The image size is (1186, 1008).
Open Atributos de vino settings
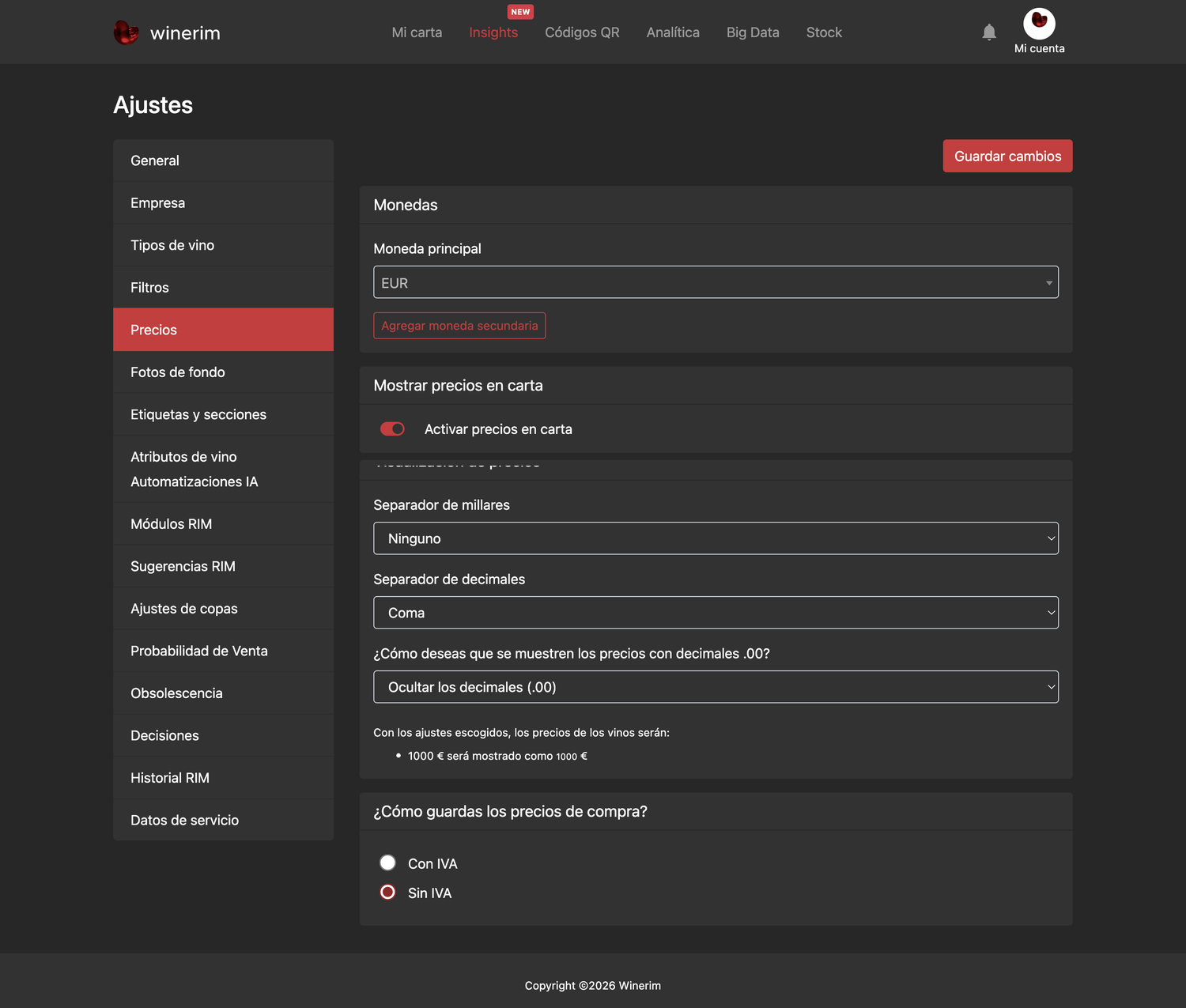pos(183,457)
